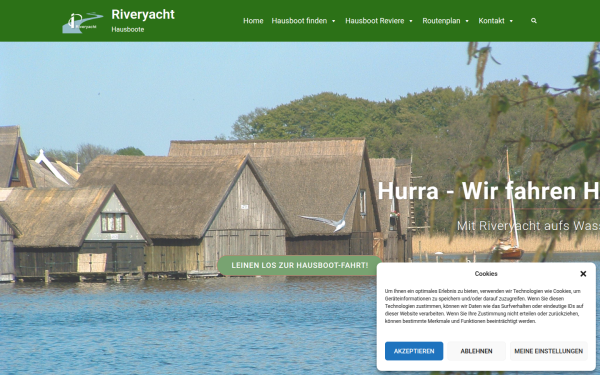Open the Hausboot Reviere menu item
The image size is (600, 375).
click(375, 21)
